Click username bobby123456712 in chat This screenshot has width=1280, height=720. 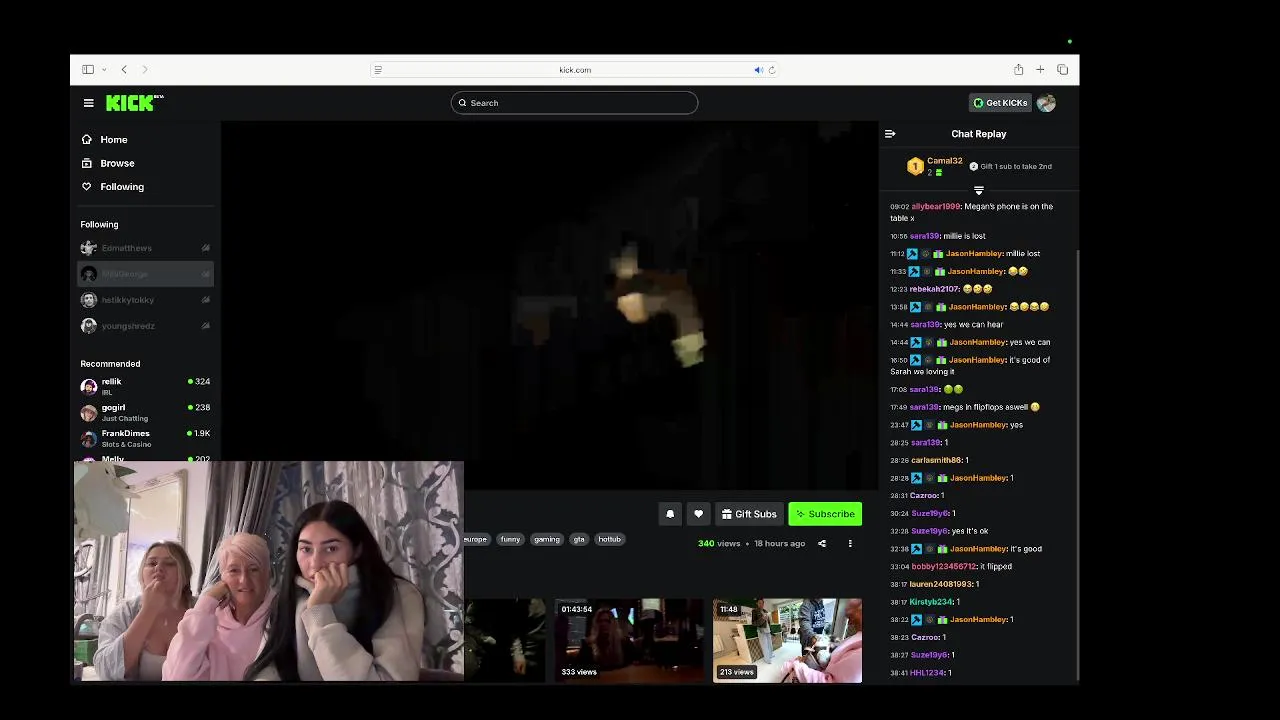click(x=943, y=567)
